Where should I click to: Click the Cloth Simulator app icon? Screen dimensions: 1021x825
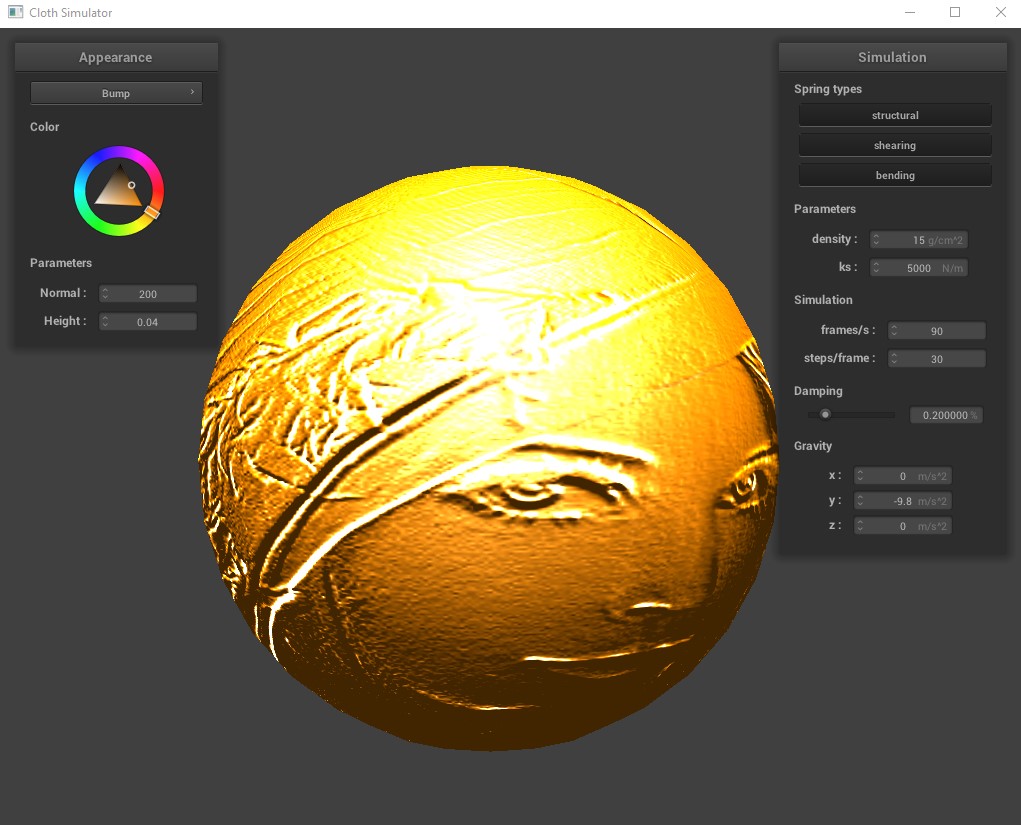pos(16,12)
